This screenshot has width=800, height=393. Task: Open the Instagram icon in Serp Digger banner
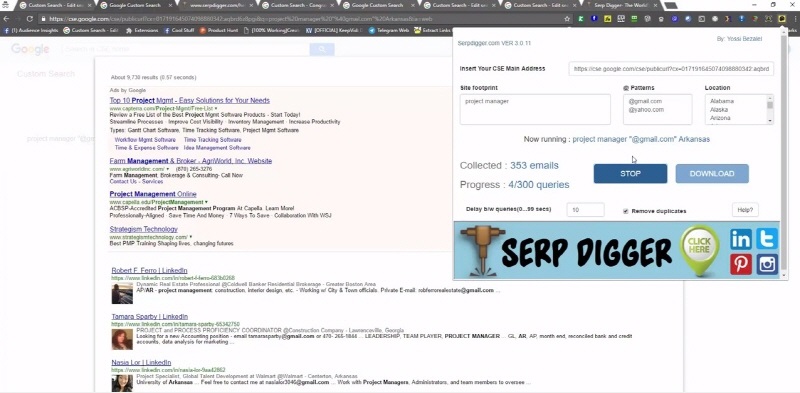(x=767, y=264)
